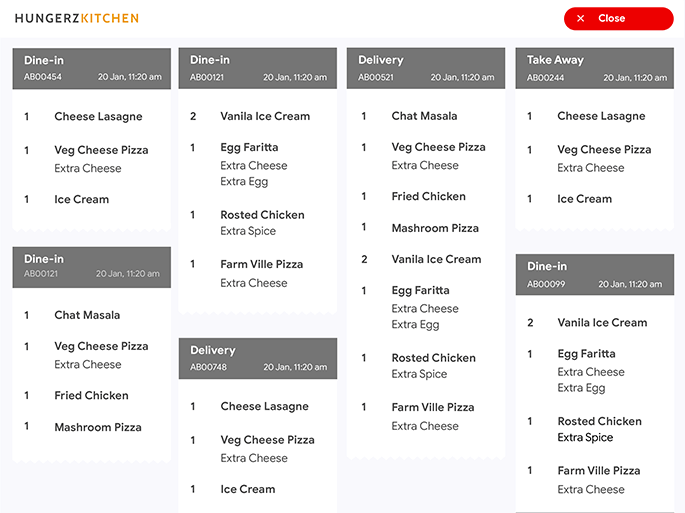This screenshot has width=685, height=513.
Task: Select the Dine-in order AB00099 header
Action: pos(596,274)
